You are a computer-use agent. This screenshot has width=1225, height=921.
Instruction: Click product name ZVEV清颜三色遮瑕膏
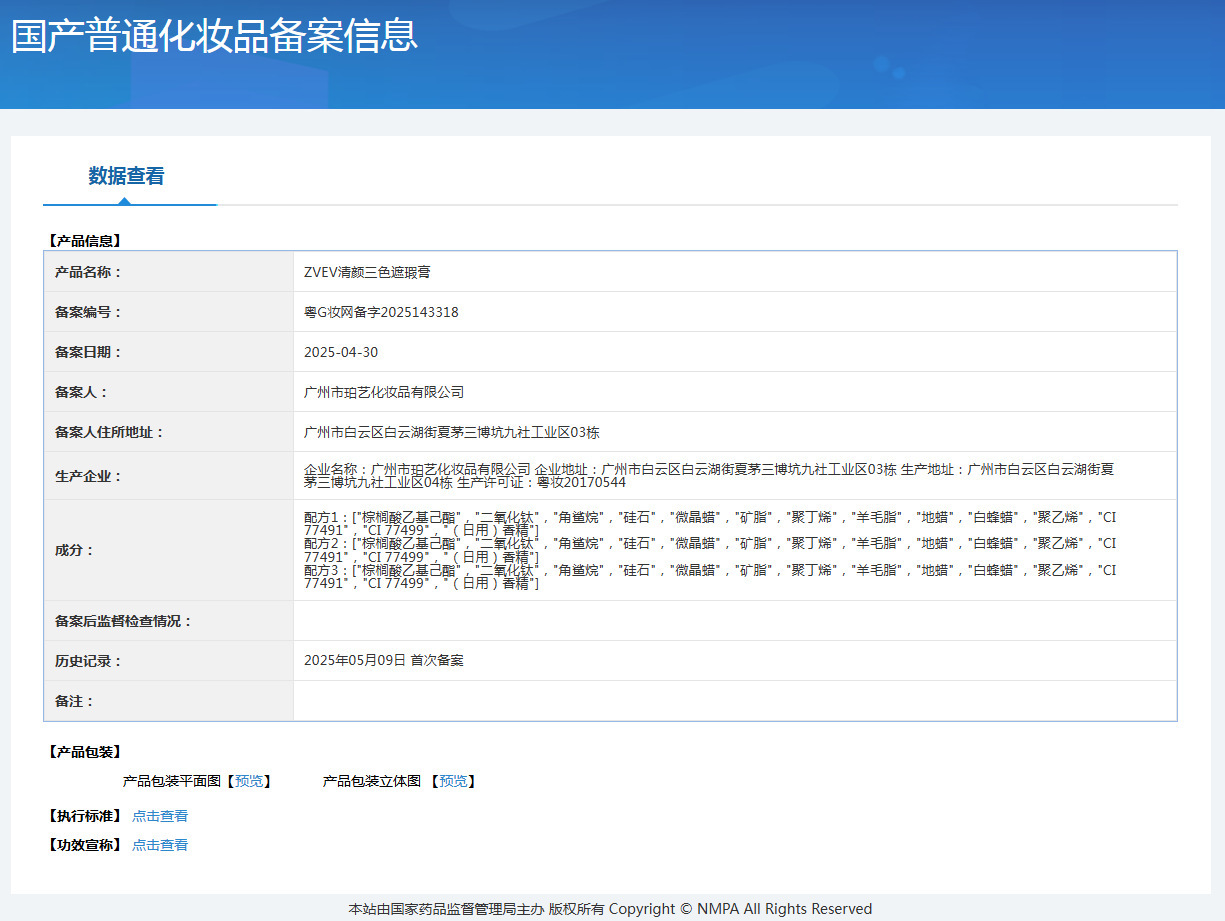[x=367, y=272]
